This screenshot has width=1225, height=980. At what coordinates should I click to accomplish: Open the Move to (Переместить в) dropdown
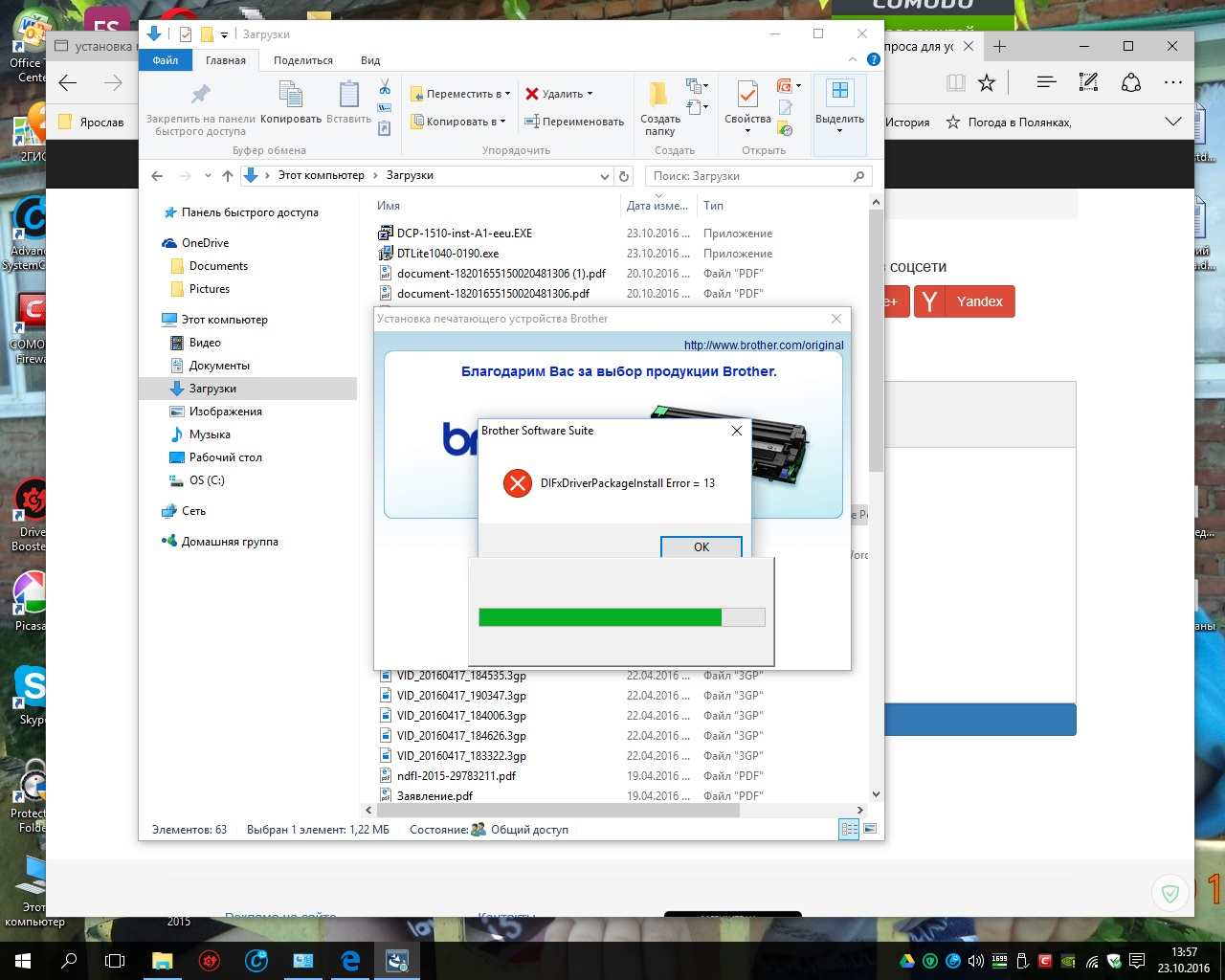point(460,94)
